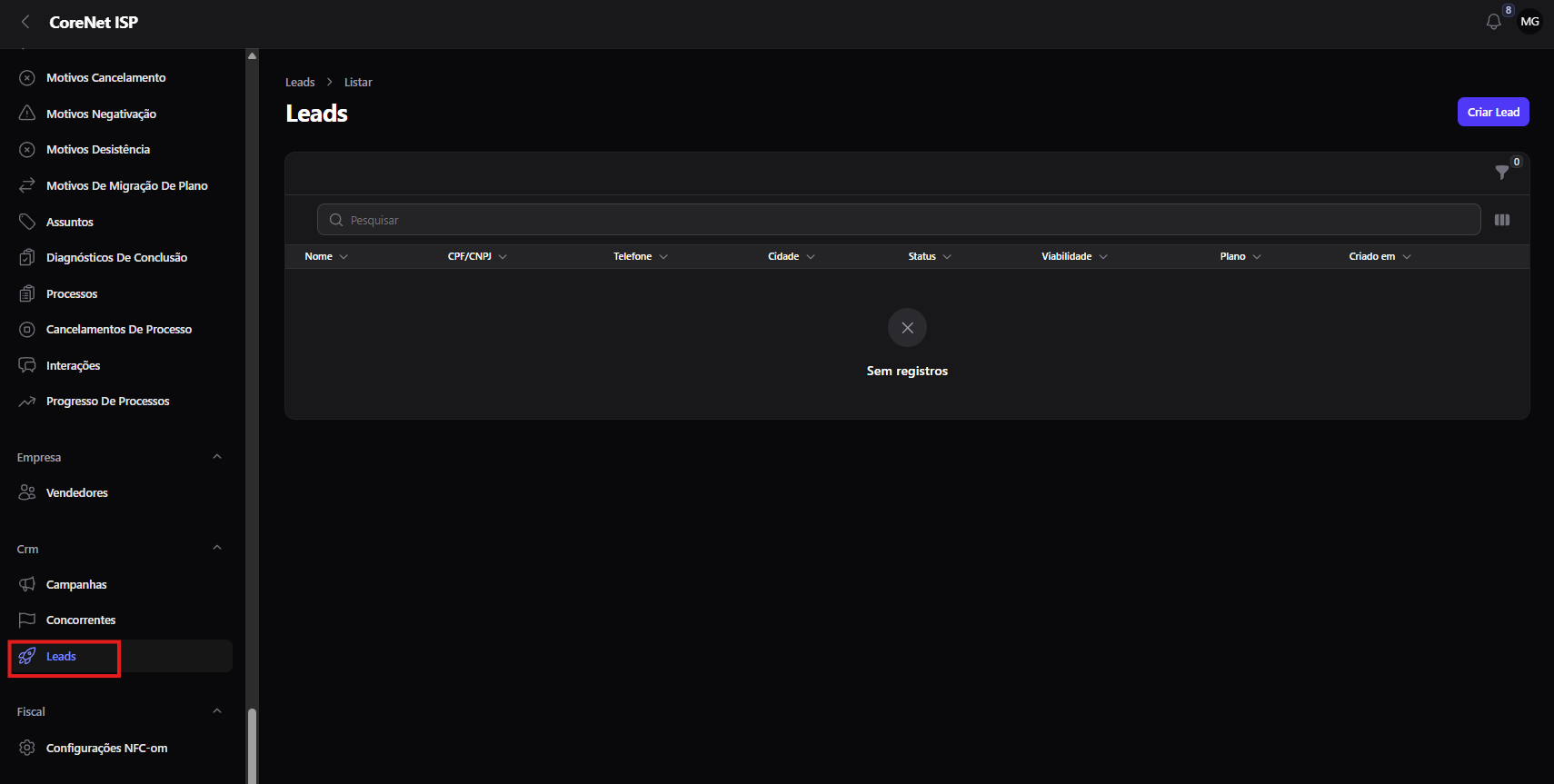Sort by the Viabilidade column
This screenshot has width=1554, height=784.
(x=1074, y=256)
